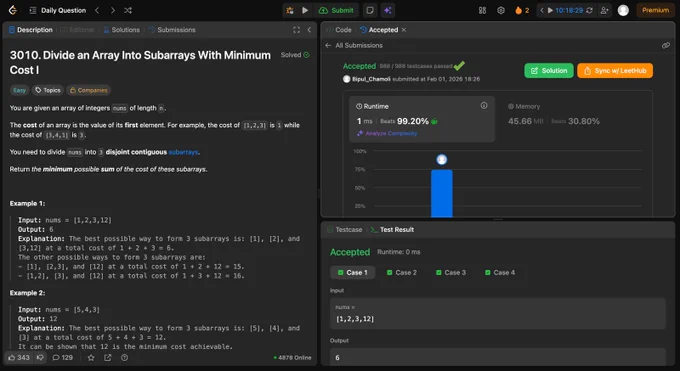Viewport: 680px width, 371px height.
Task: Open the subarrays definition link
Action: [x=183, y=152]
